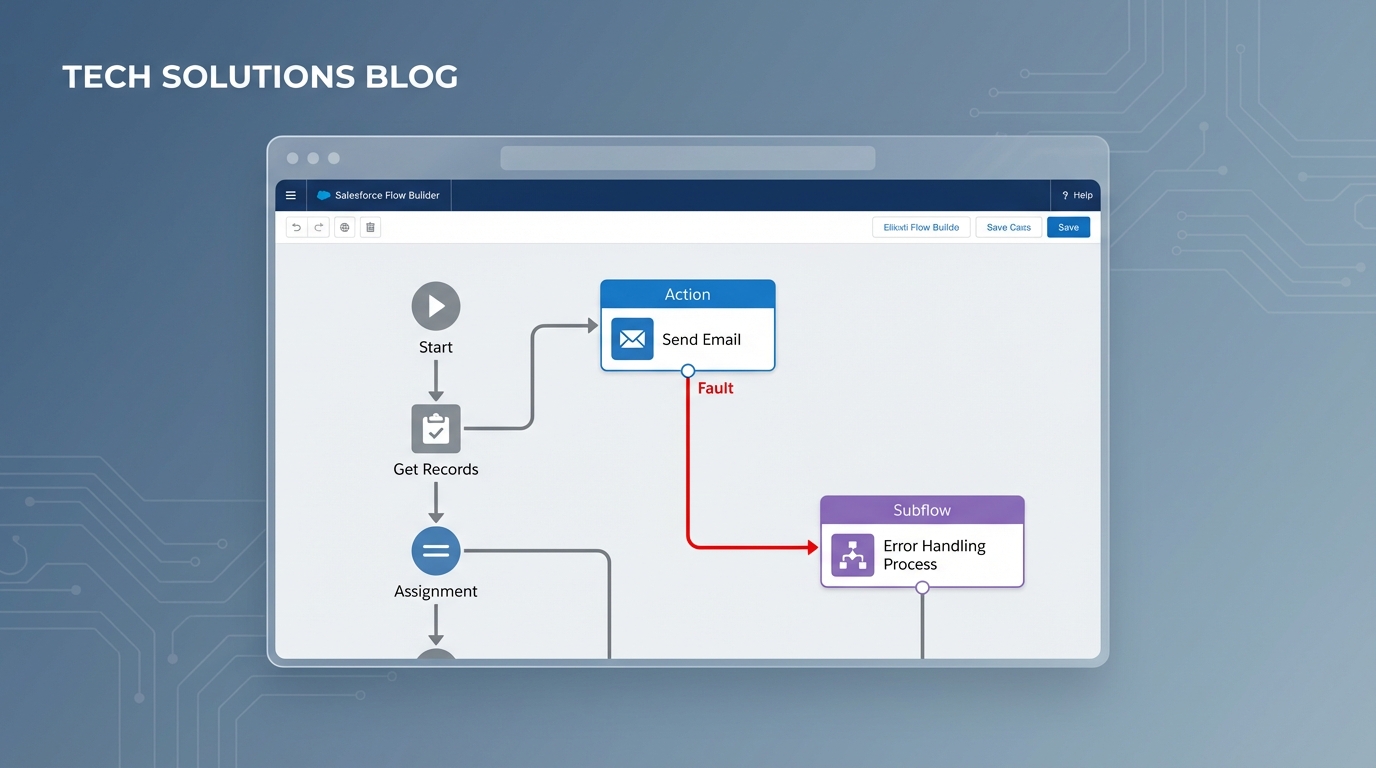Screen dimensions: 1376x768
Task: Click the browser address bar
Action: point(687,157)
